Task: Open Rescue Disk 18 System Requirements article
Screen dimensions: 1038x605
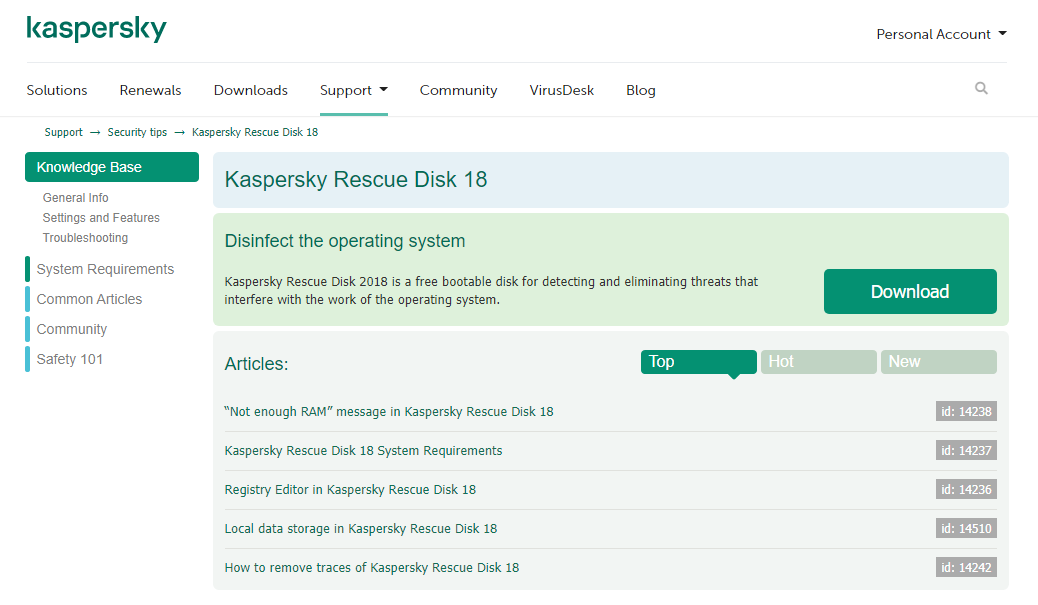Action: [363, 451]
